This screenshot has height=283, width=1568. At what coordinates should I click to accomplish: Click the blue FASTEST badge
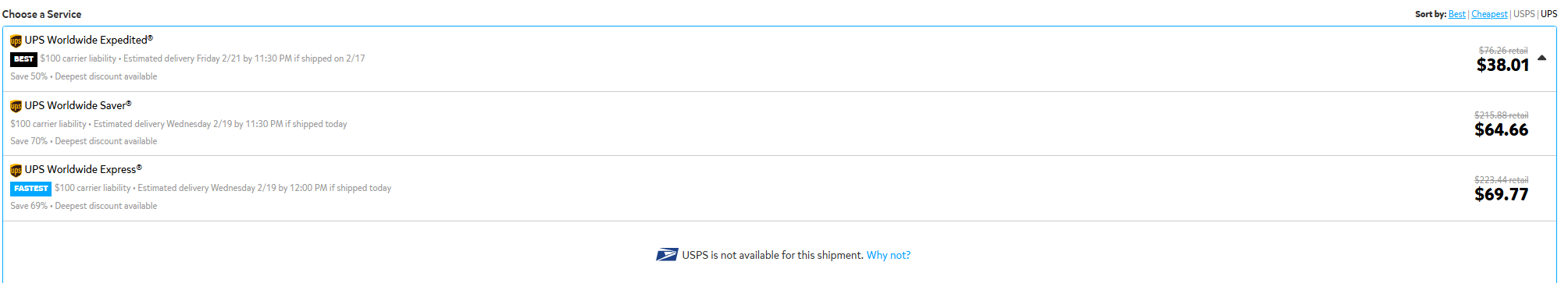pos(31,189)
